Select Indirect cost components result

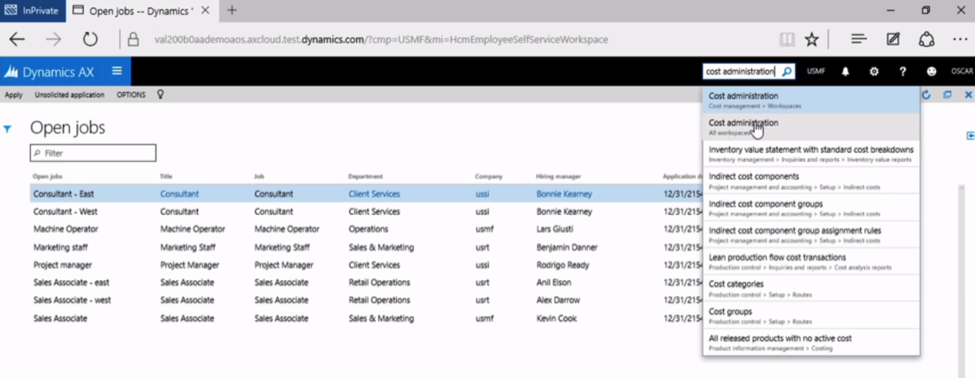(x=811, y=181)
